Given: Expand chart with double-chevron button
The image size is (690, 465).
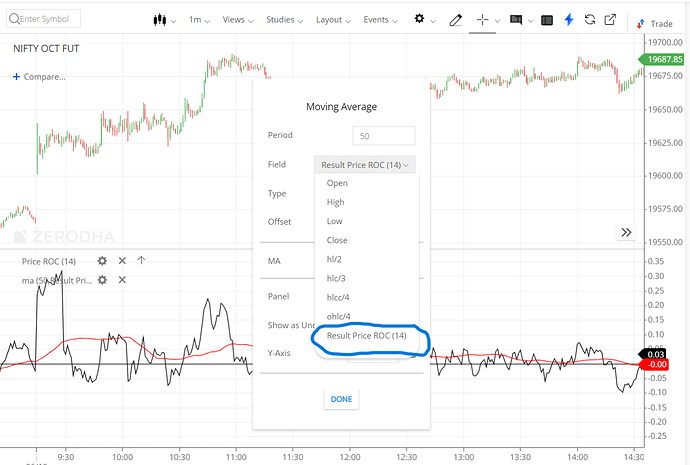Looking at the screenshot, I should pyautogui.click(x=627, y=232).
